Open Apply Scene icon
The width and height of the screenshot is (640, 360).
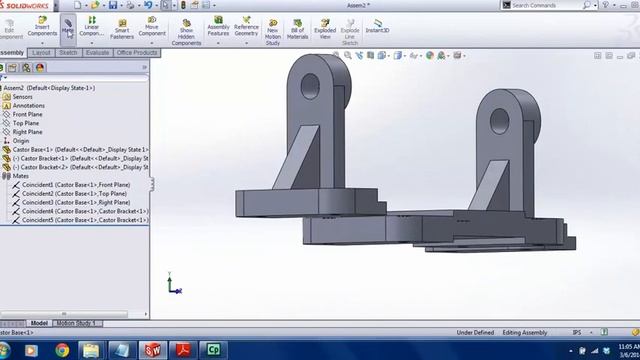point(441,55)
